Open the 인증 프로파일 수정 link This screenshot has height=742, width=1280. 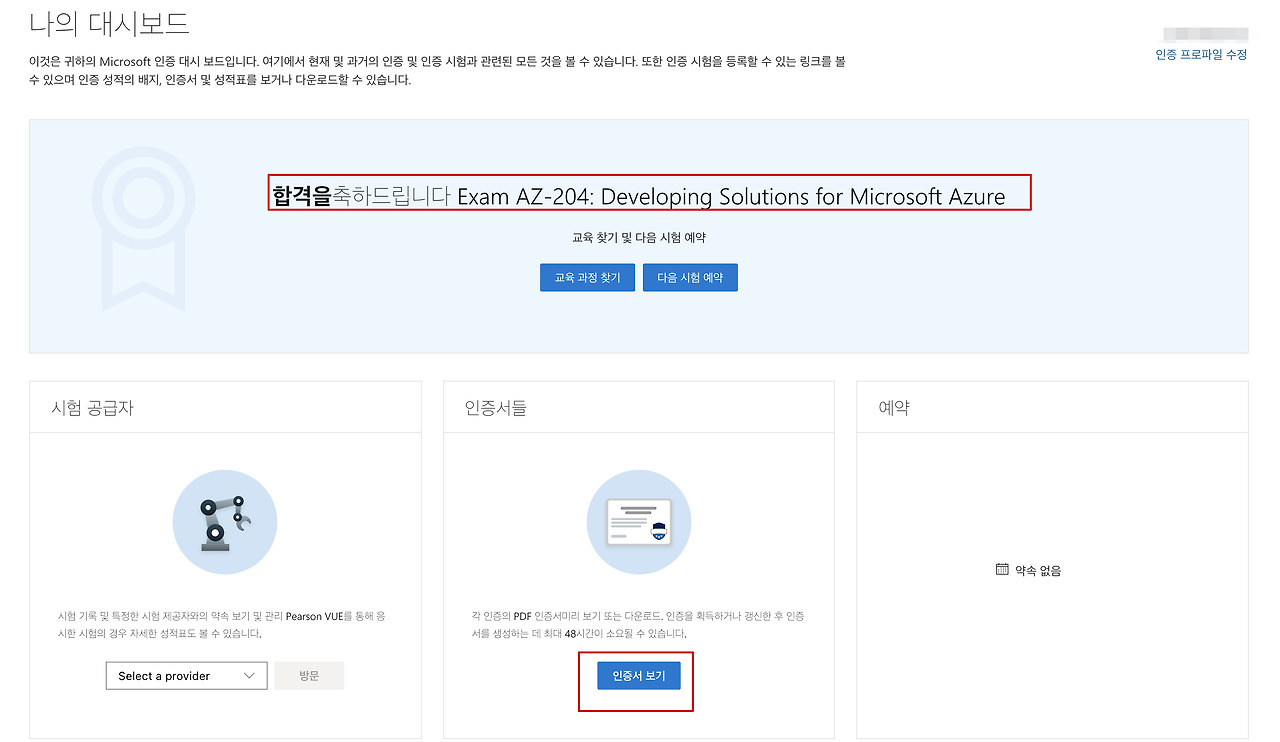1201,55
